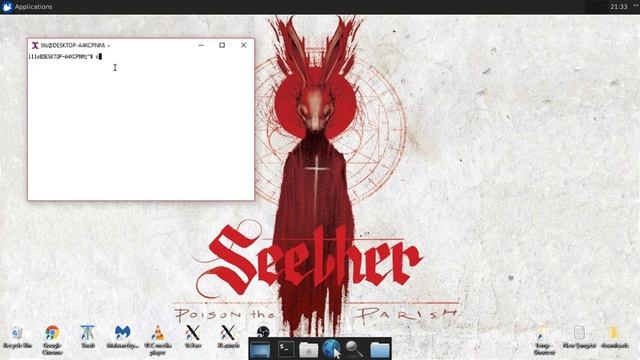Launch Malwarebytes desktop shortcut
The width and height of the screenshot is (640, 360).
pyautogui.click(x=122, y=336)
